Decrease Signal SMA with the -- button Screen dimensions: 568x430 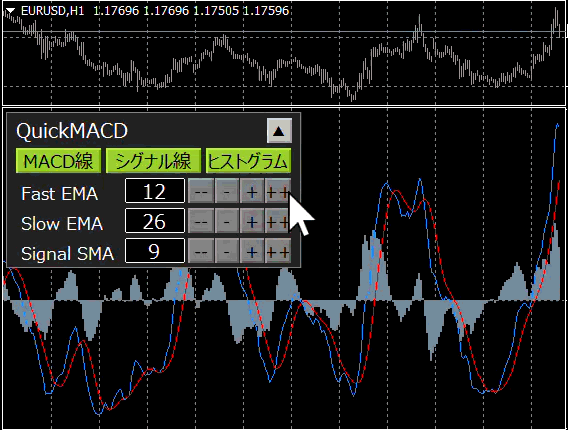pyautogui.click(x=201, y=251)
